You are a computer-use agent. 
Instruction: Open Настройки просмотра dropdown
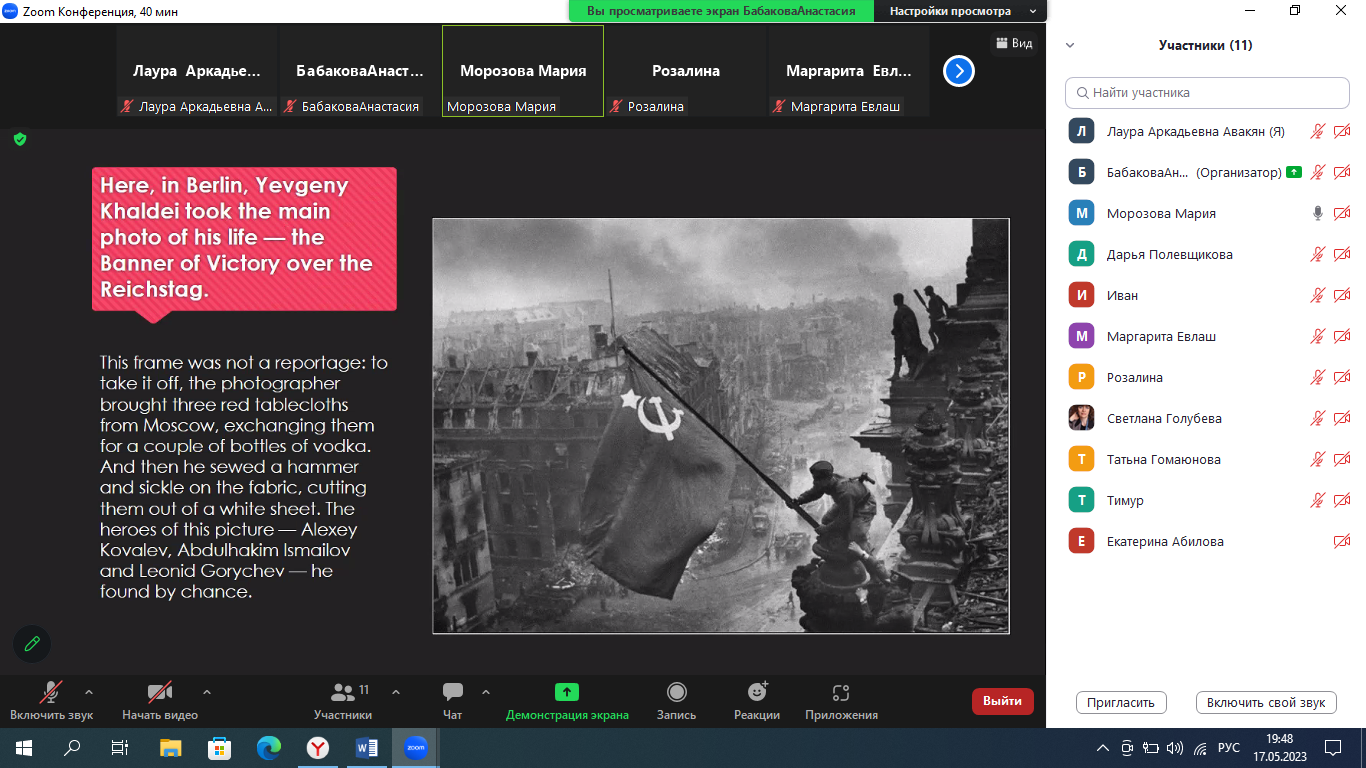point(960,11)
